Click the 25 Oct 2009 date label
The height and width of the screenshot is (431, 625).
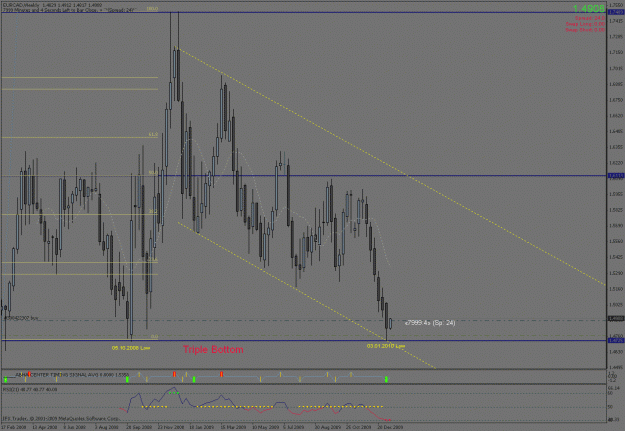coord(358,427)
